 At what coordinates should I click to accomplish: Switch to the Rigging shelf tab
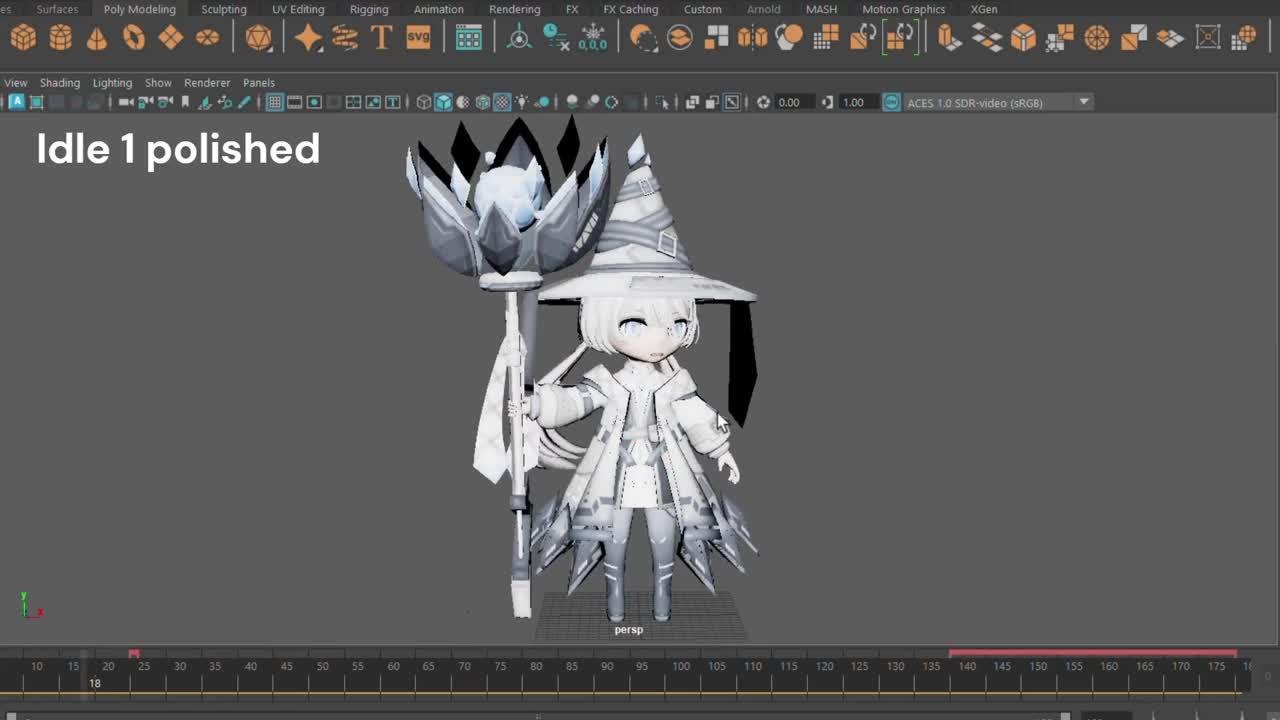click(x=369, y=9)
